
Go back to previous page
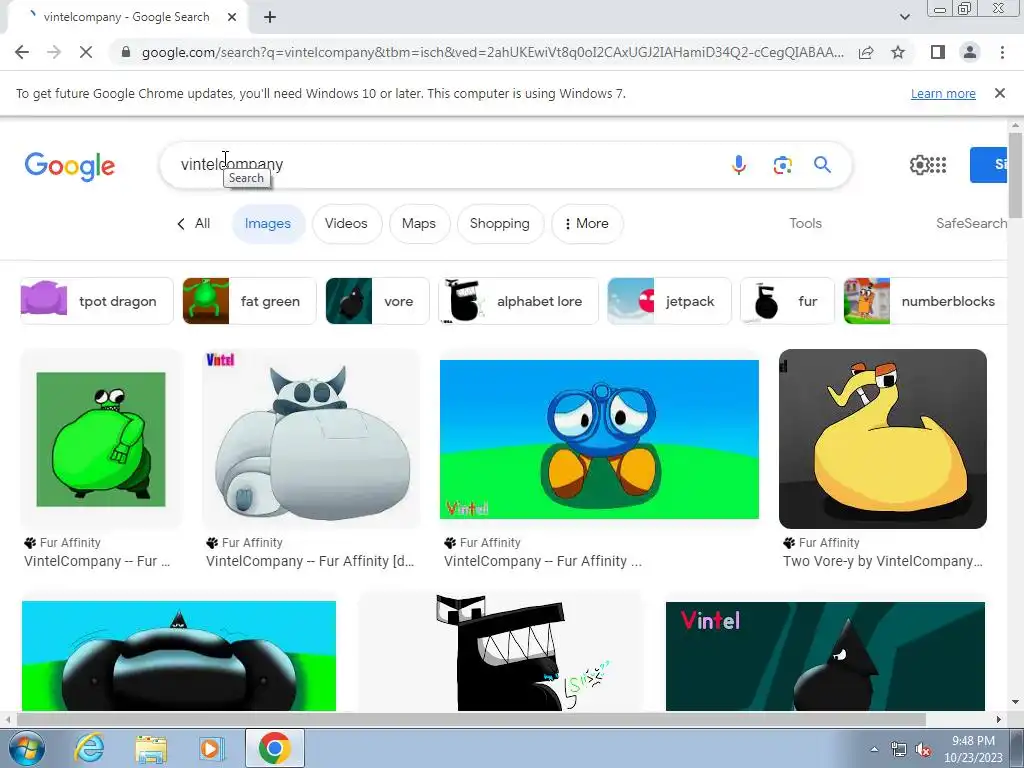tap(22, 52)
